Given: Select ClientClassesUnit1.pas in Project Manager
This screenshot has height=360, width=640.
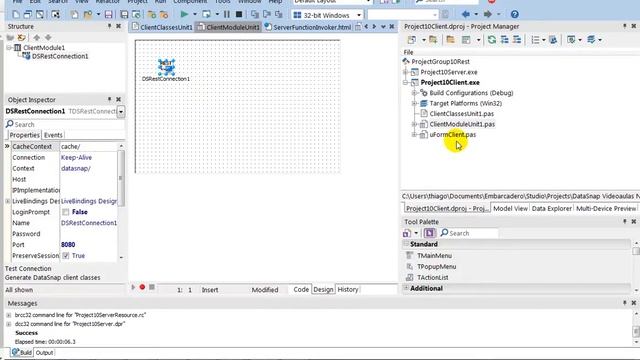Looking at the screenshot, I should pos(461,113).
